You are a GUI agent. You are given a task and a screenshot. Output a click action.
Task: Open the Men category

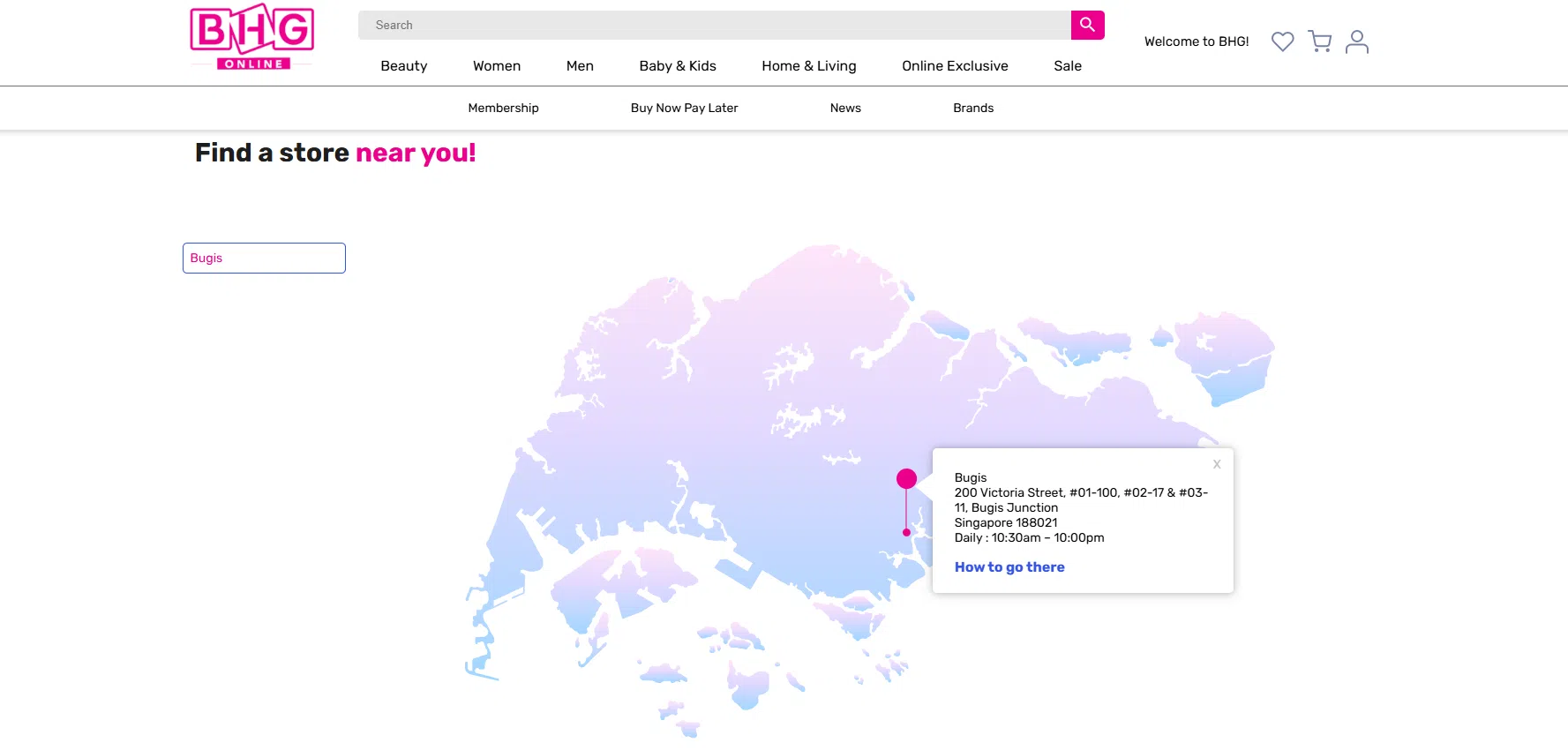[x=580, y=66]
